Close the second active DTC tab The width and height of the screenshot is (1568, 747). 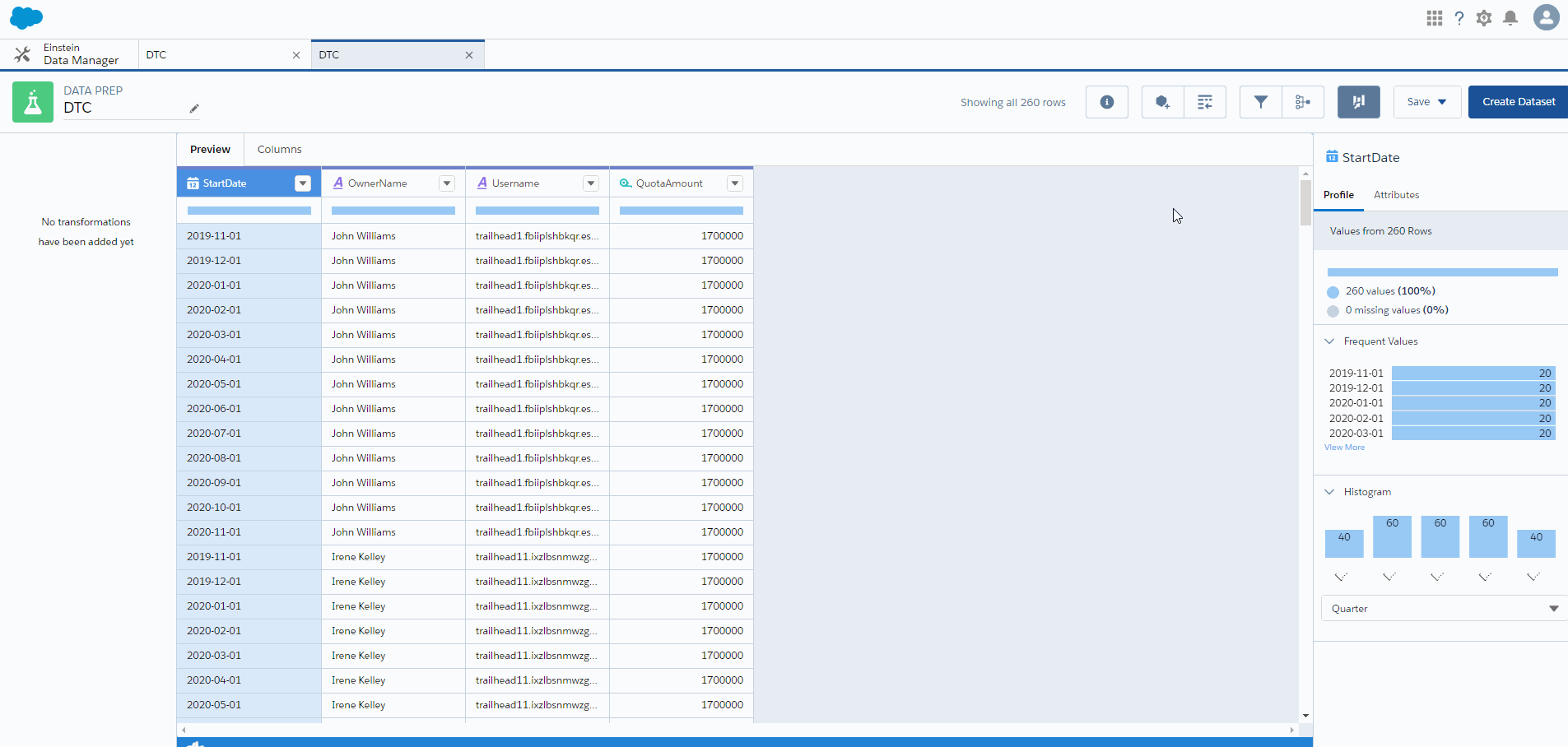tap(469, 55)
